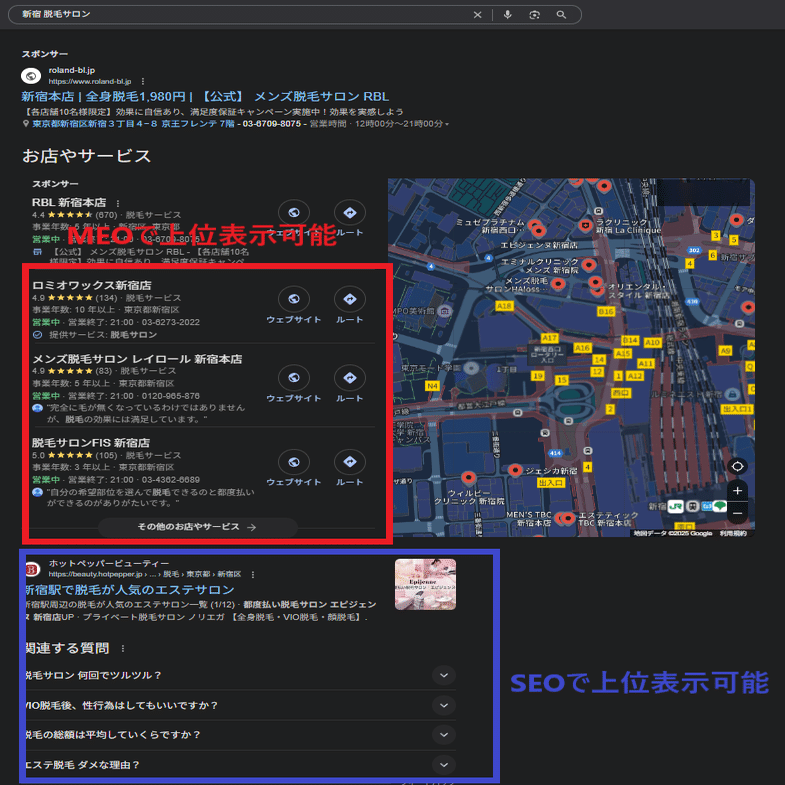Open the roland-bl.jp ad options three-dot menu

[x=143, y=81]
